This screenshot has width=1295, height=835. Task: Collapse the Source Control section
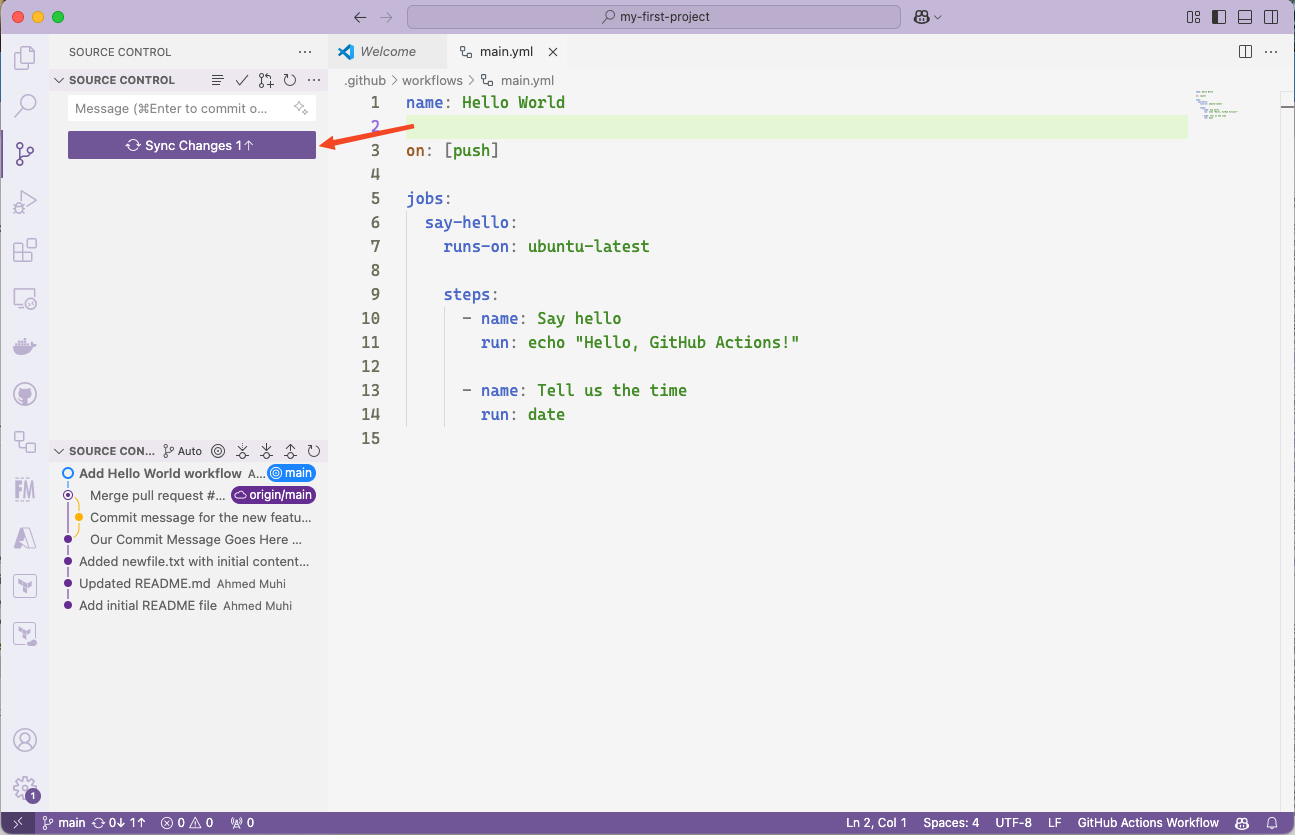tap(59, 80)
